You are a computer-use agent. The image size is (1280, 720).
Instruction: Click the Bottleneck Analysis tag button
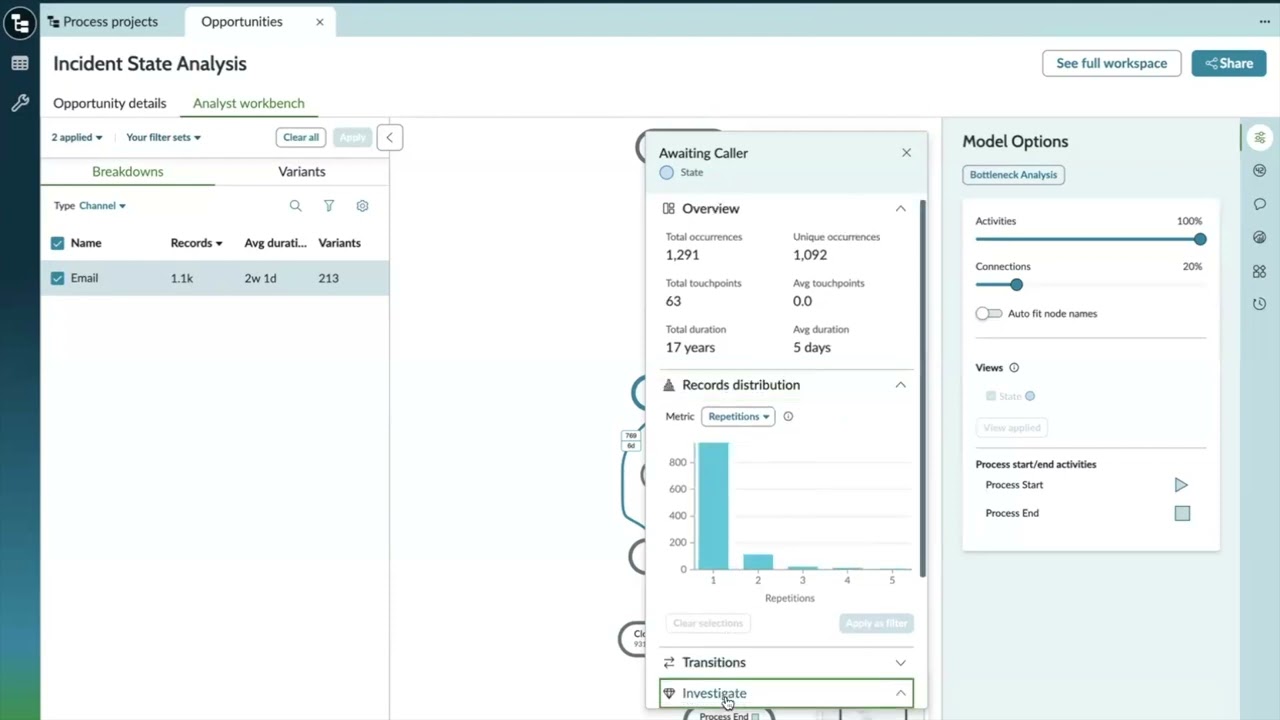(x=1013, y=175)
